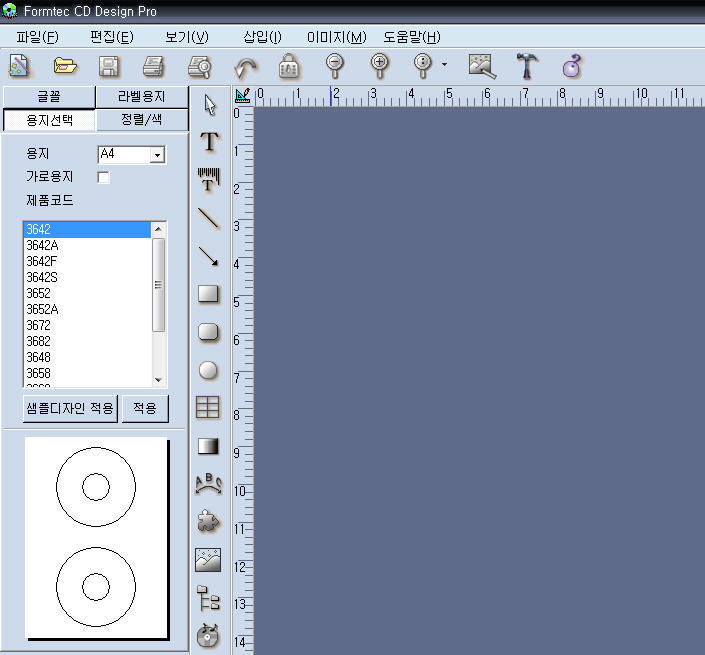
Task: Click the Zoom Out magnifier icon
Action: point(335,66)
